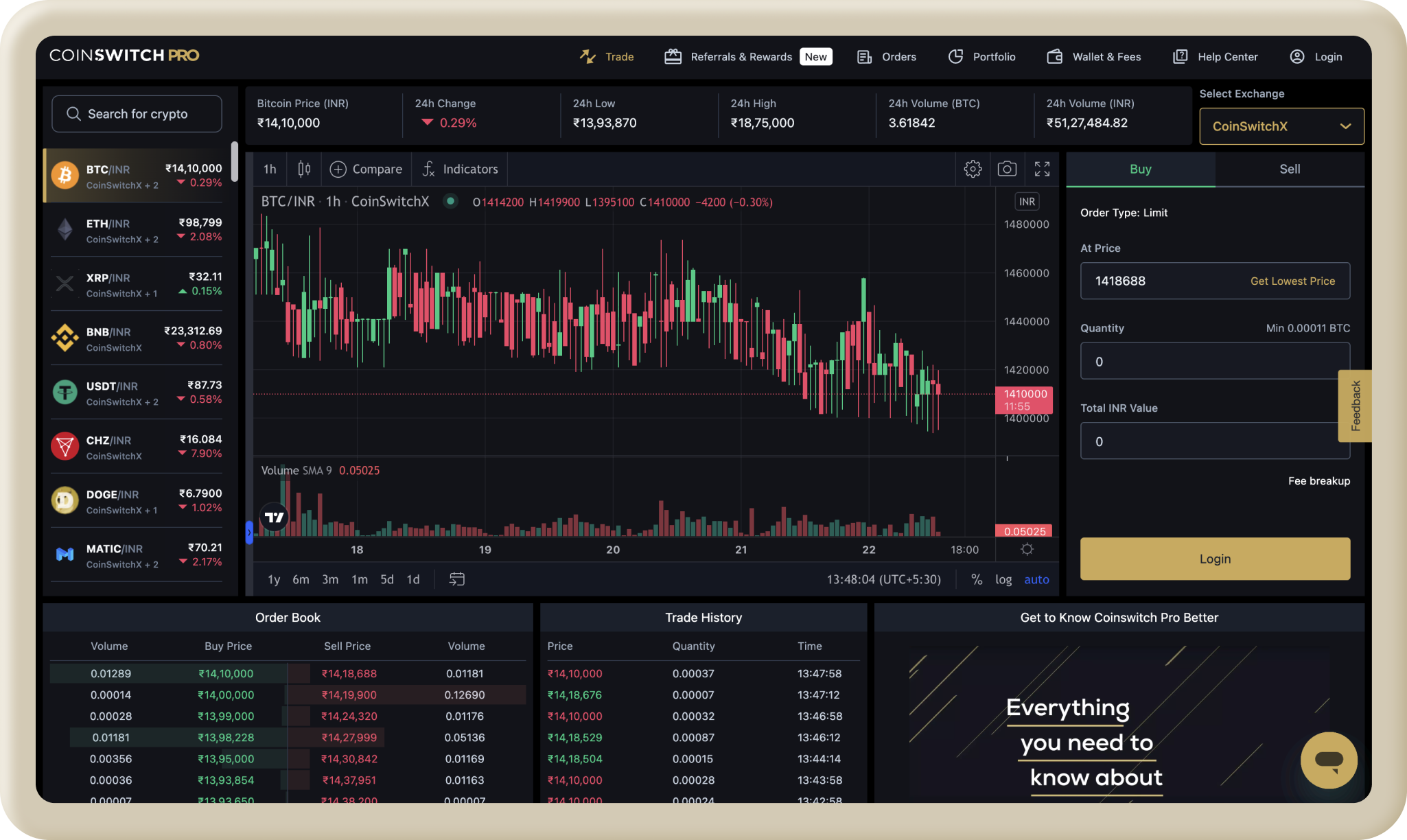Image resolution: width=1407 pixels, height=840 pixels.
Task: Click the Orders list icon
Action: (x=864, y=57)
